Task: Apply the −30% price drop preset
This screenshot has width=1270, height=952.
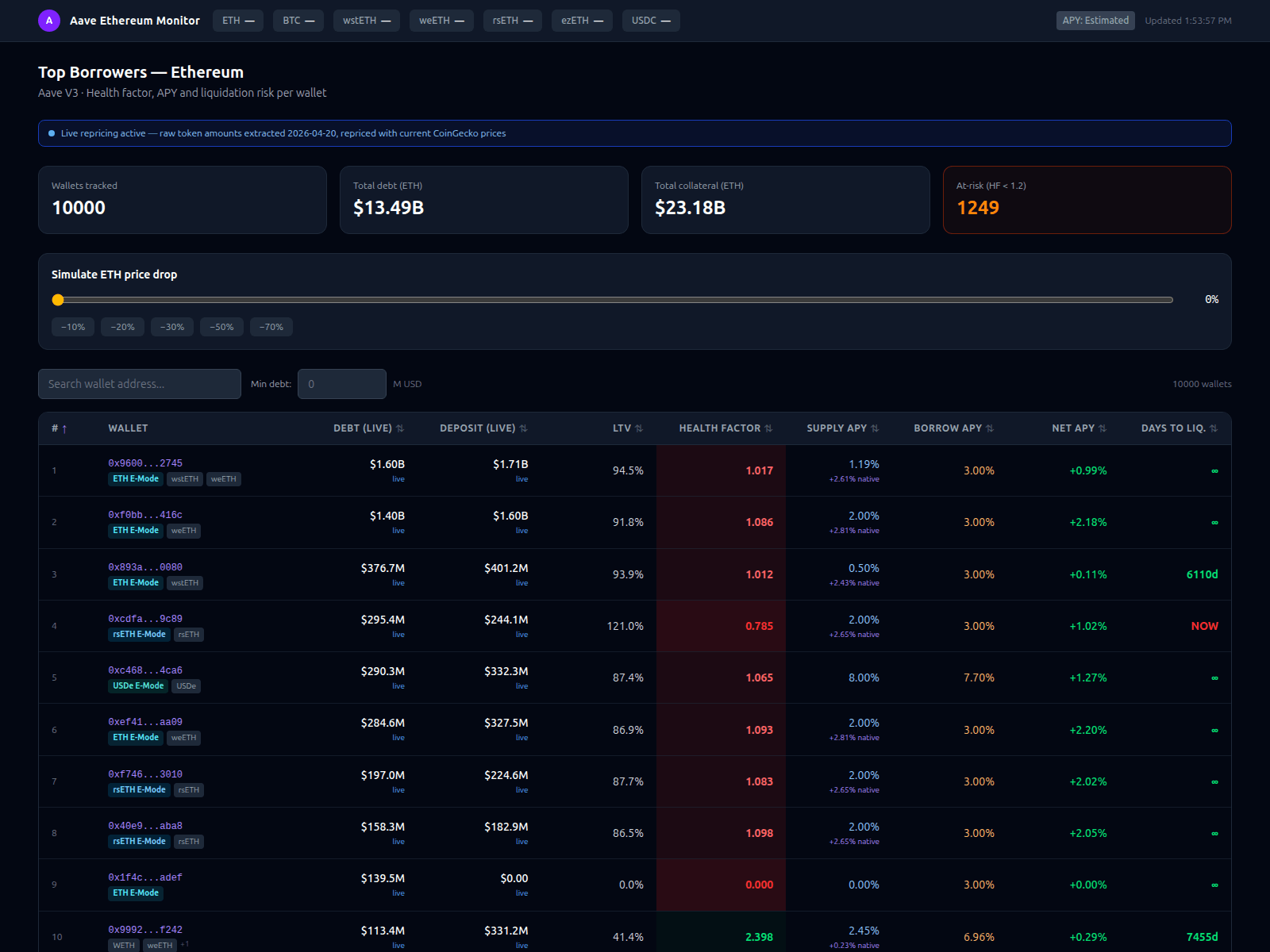Action: click(x=172, y=327)
